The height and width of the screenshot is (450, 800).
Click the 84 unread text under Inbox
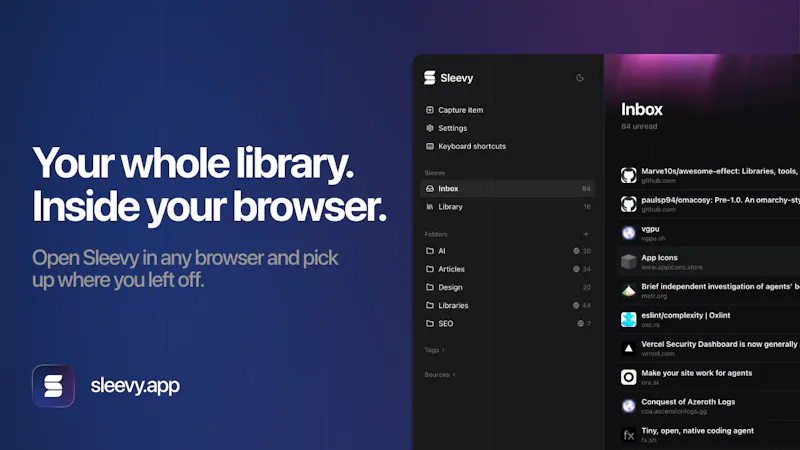[x=639, y=126]
